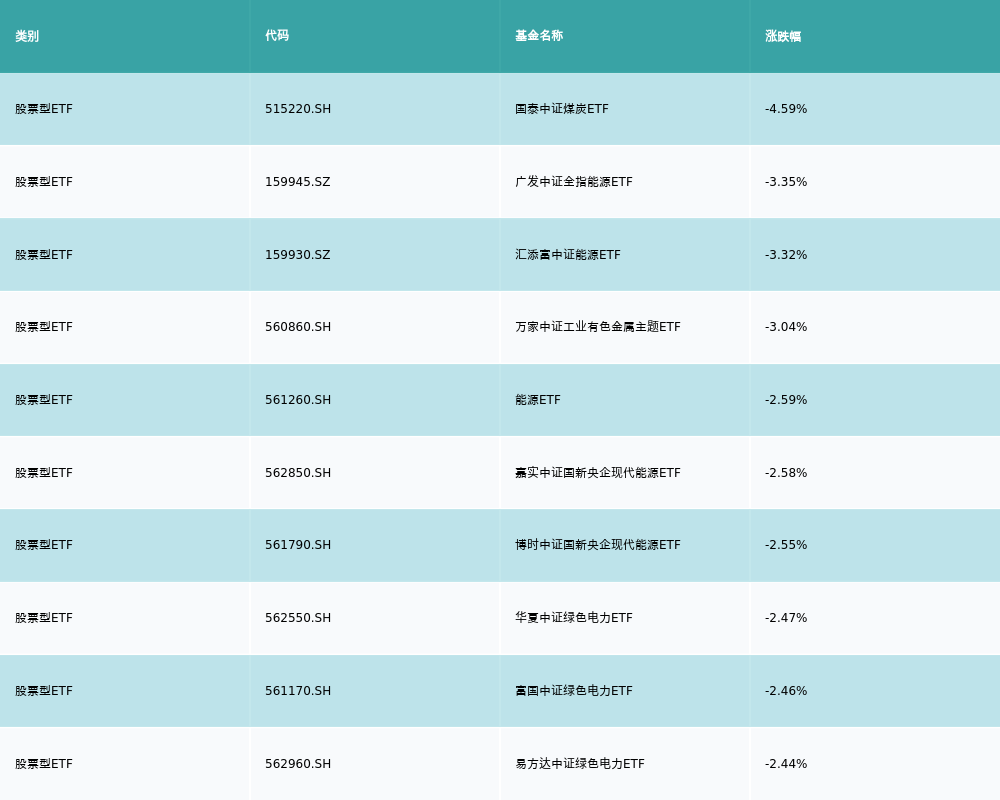Viewport: 1000px width, 800px height.
Task: Select code 562850.SH
Action: (x=298, y=473)
